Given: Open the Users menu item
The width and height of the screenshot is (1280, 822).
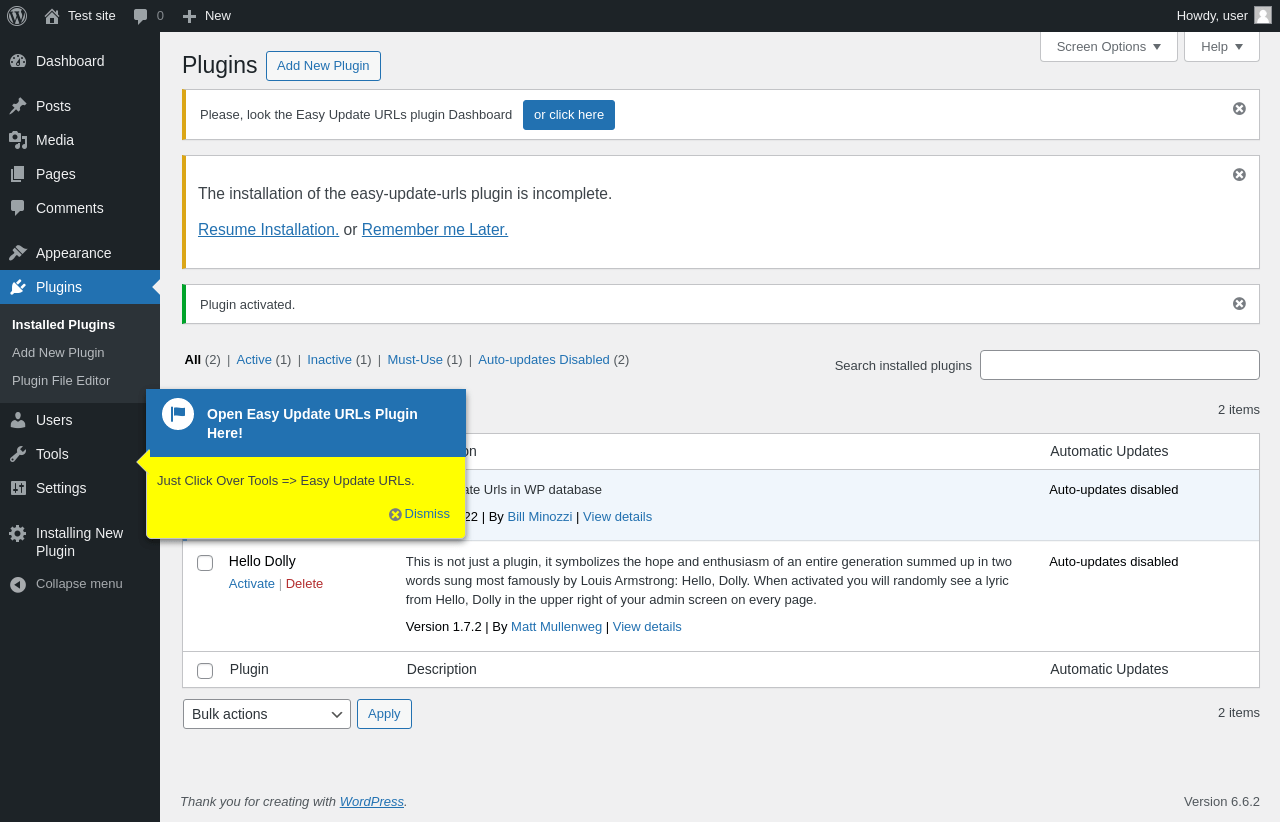Looking at the screenshot, I should [x=80, y=420].
